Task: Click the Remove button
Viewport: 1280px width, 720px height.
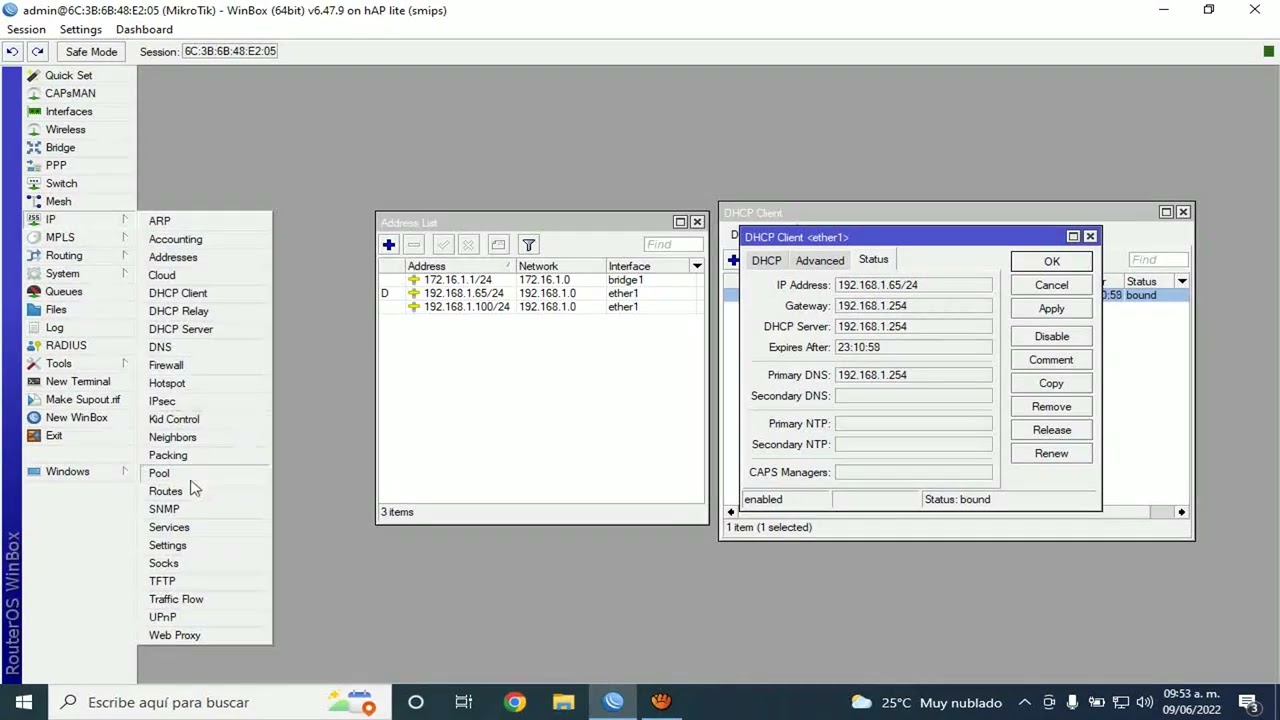Action: [x=1052, y=407]
